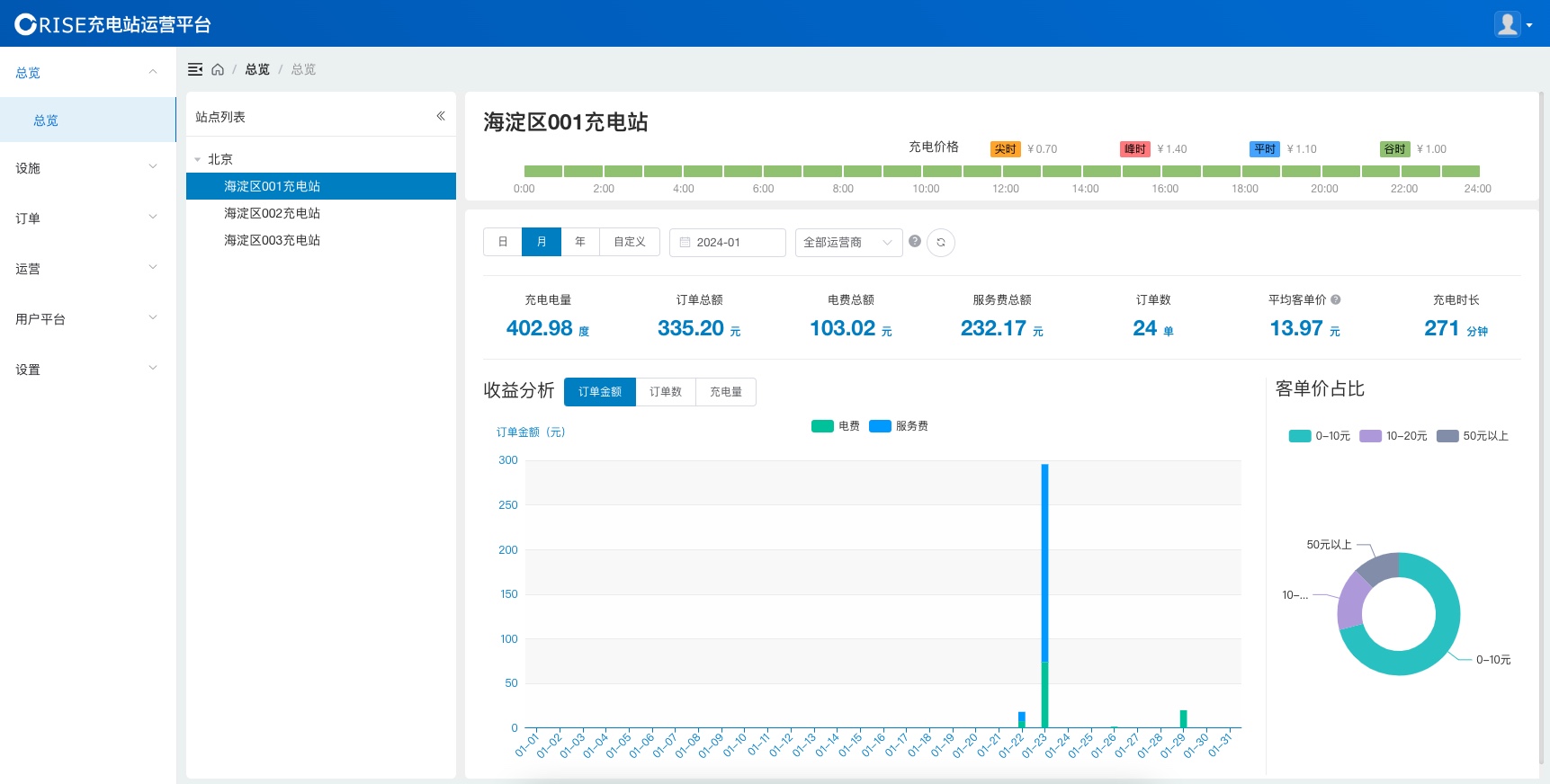Toggle the 电费 legend in revenue chart

click(x=836, y=426)
